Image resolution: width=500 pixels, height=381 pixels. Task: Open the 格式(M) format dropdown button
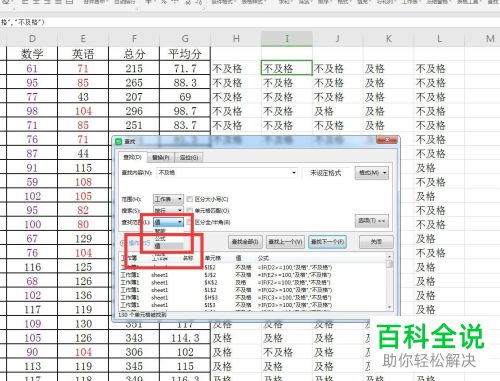click(372, 173)
